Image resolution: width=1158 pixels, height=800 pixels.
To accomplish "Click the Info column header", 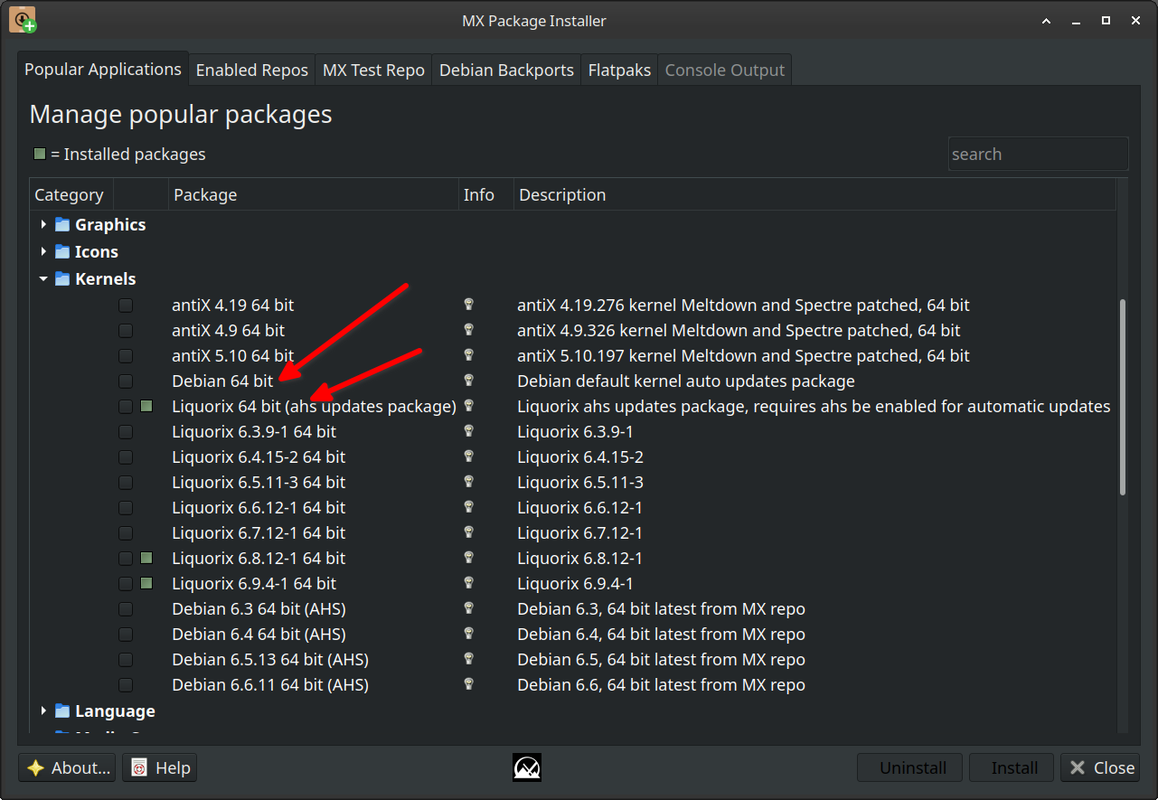I will coord(485,195).
